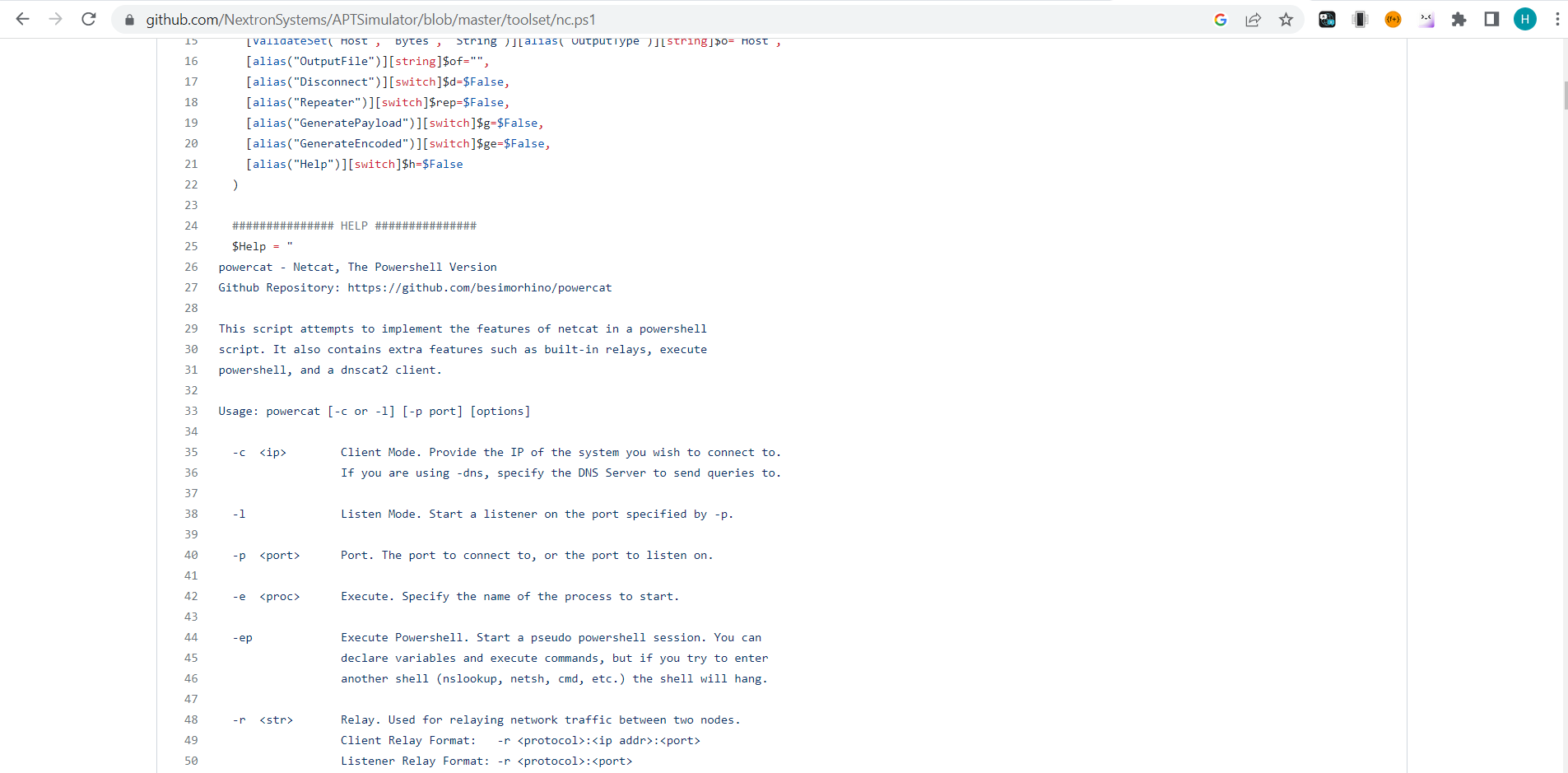The height and width of the screenshot is (773, 1568).
Task: Click the '-ep' Execute Powershell line
Action: point(496,637)
